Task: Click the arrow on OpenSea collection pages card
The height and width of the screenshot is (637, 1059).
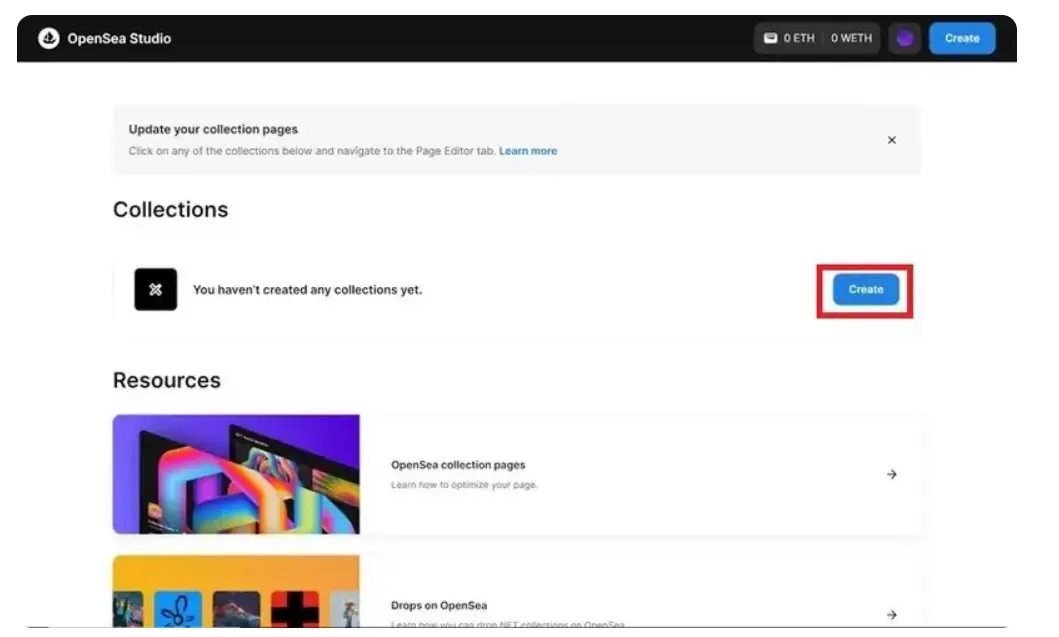Action: pyautogui.click(x=892, y=475)
